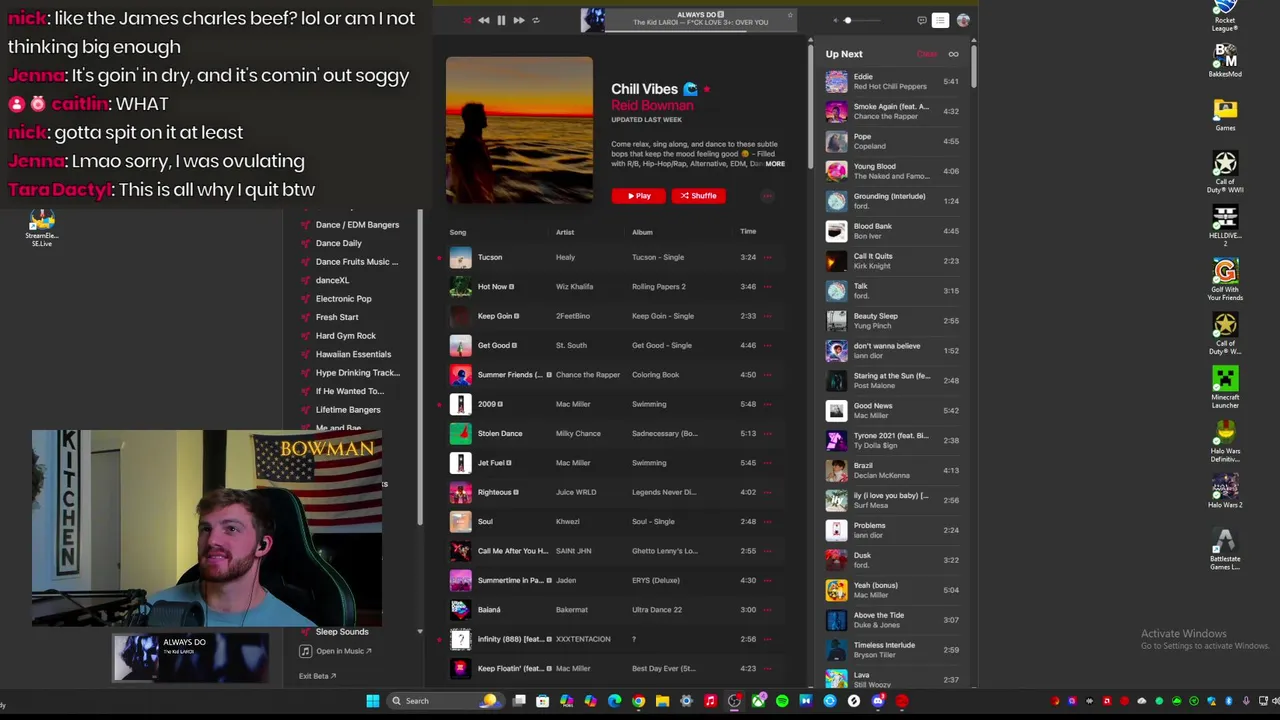
Task: Open Hard Gym Rock playlist
Action: point(346,336)
